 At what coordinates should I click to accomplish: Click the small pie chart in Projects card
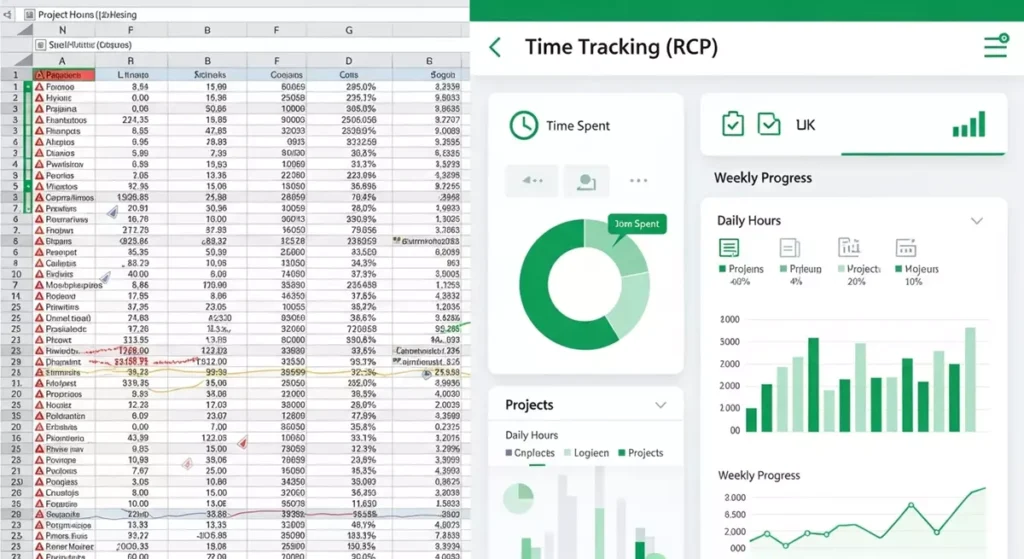point(519,499)
